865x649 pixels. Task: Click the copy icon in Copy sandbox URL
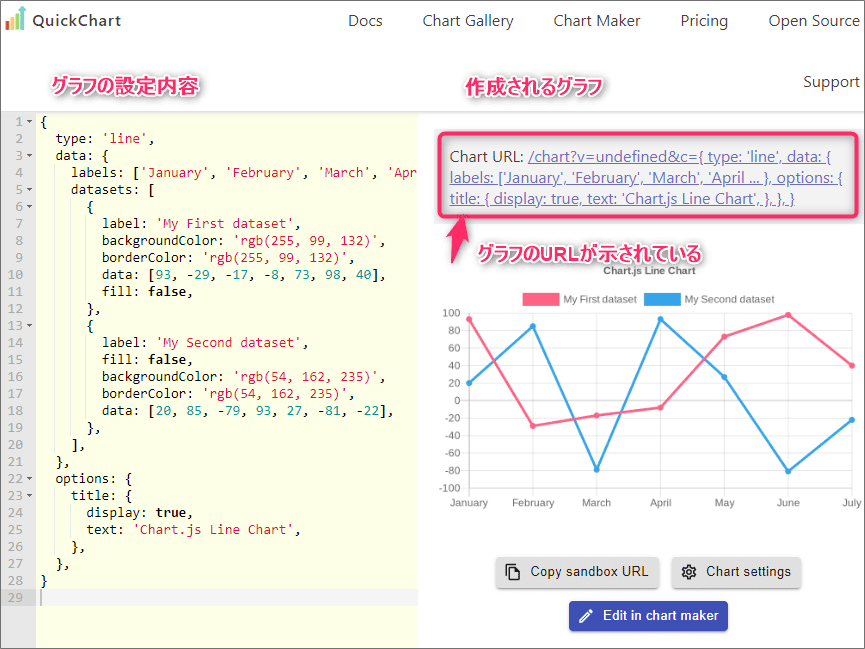click(x=512, y=572)
